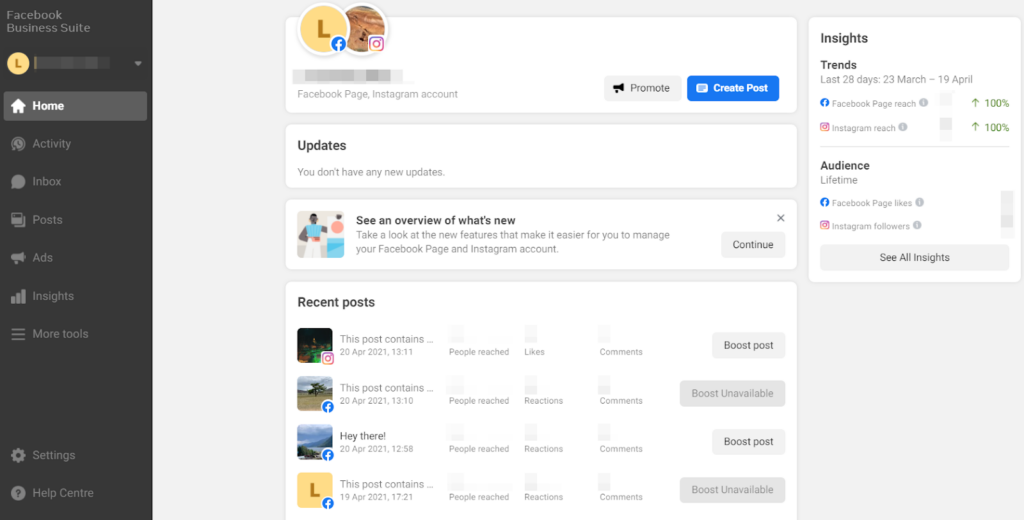
Task: Open See All Insights
Action: coord(914,258)
